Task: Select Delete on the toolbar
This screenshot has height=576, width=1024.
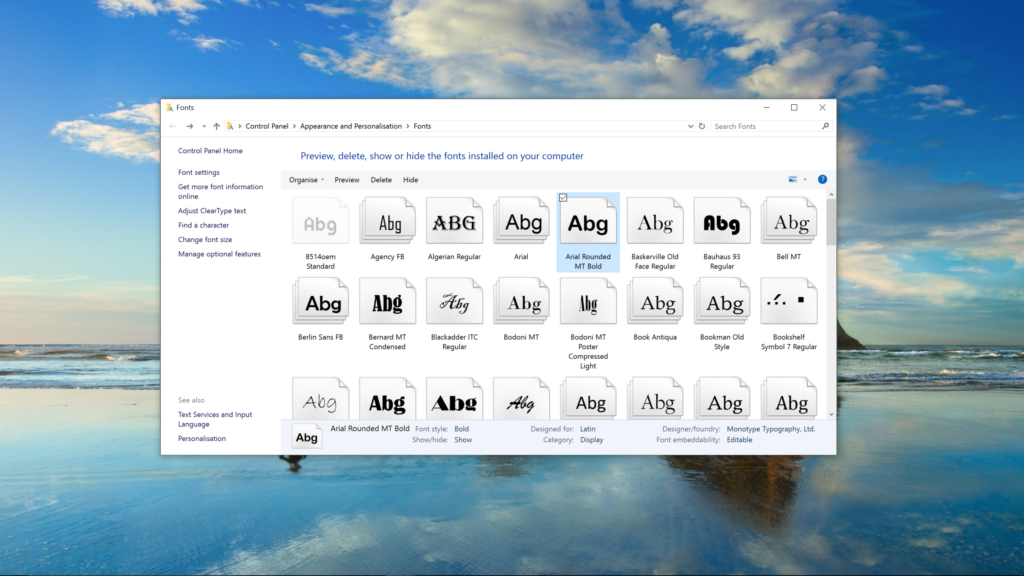Action: [381, 179]
